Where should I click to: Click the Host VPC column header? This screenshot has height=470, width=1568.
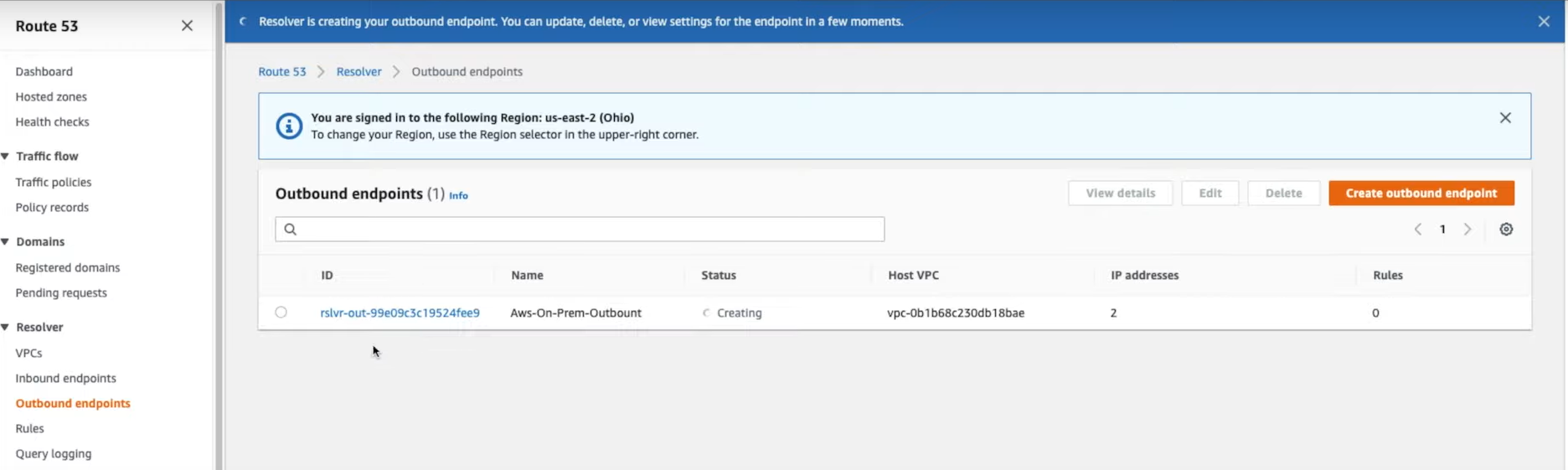pyautogui.click(x=913, y=276)
